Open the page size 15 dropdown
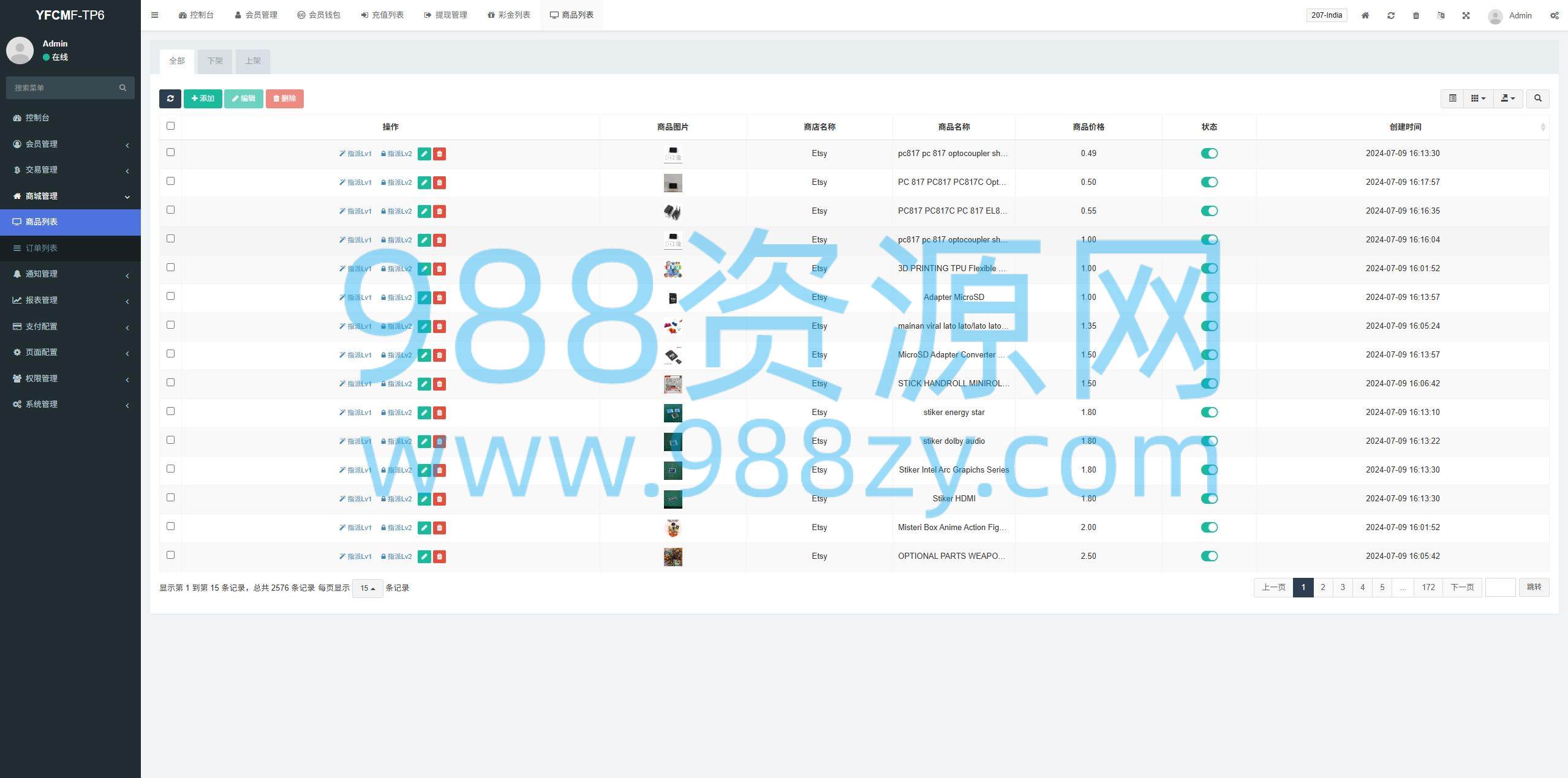Screen dimensions: 1568x778 [367, 588]
